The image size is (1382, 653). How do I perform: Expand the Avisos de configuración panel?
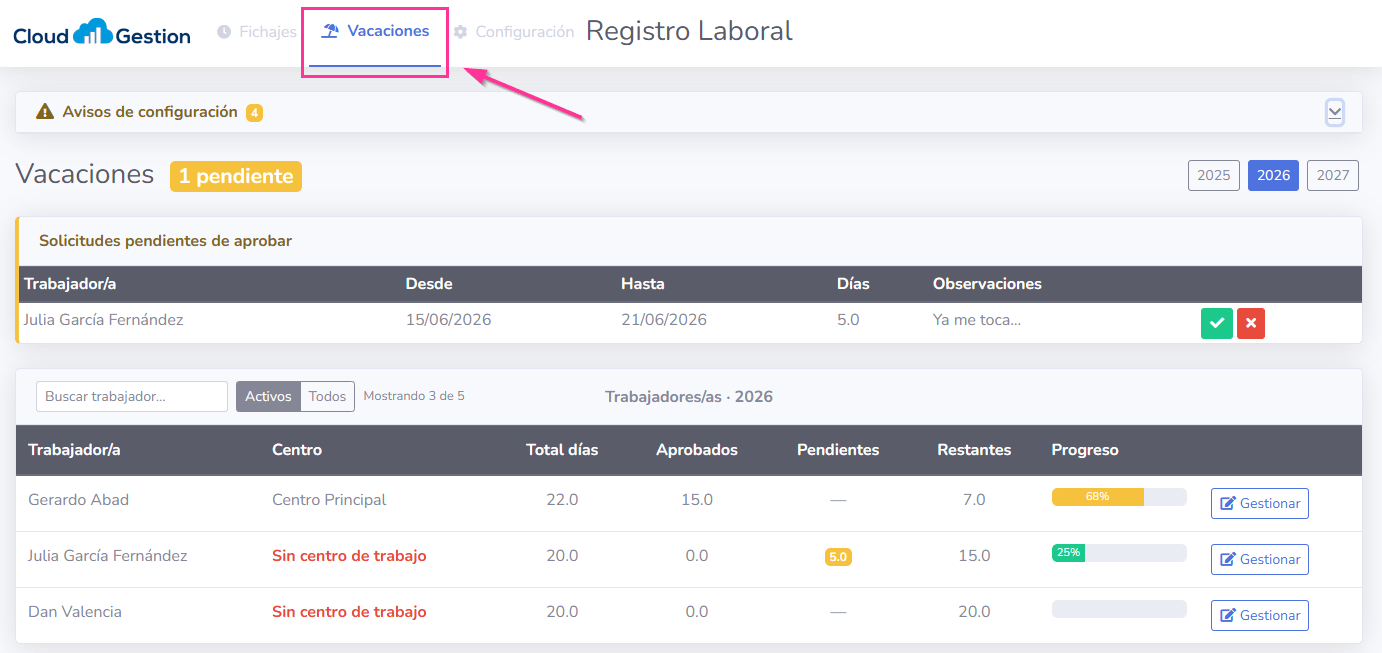(1334, 112)
